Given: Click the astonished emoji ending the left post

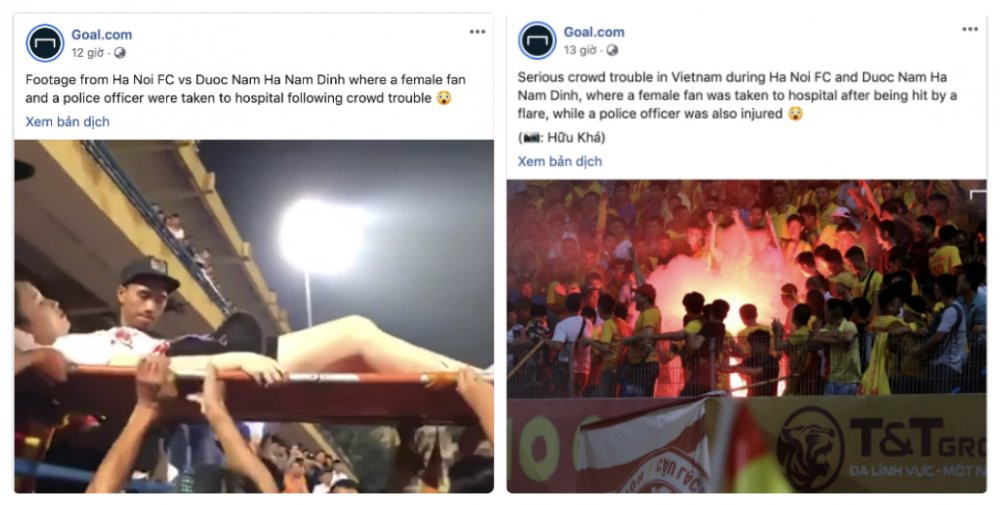Looking at the screenshot, I should (x=444, y=98).
